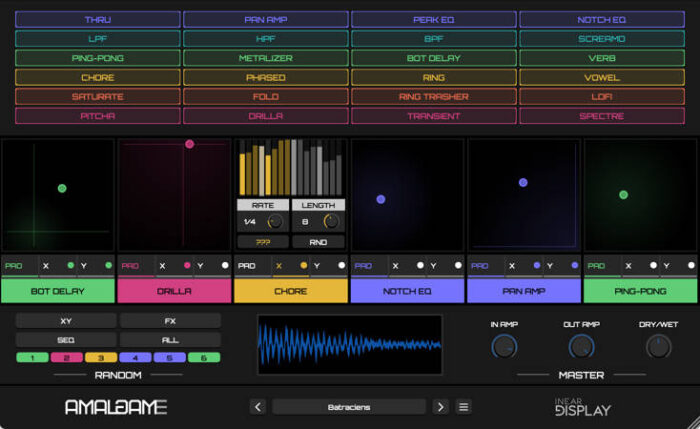Screen dimensions: 700x429
Task: Click the Dry/Wet knob
Action: (x=658, y=347)
